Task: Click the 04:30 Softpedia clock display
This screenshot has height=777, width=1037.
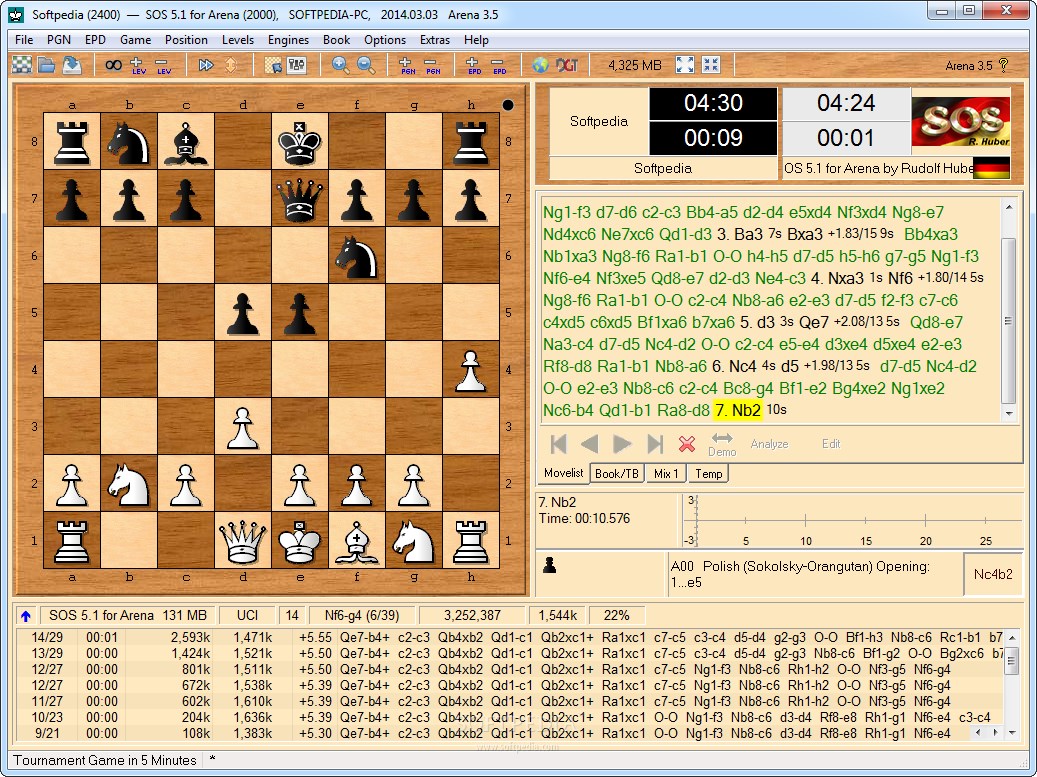Action: [x=713, y=103]
